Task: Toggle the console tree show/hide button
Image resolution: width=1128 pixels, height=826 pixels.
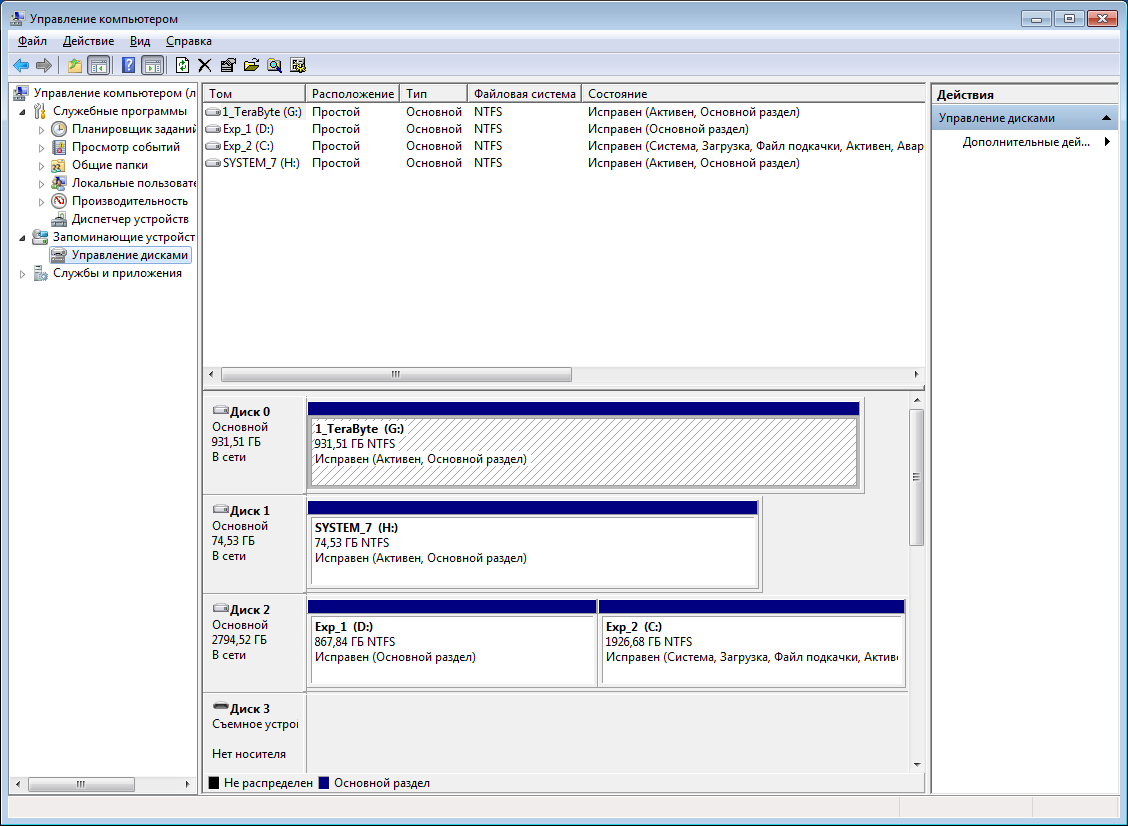Action: [98, 65]
